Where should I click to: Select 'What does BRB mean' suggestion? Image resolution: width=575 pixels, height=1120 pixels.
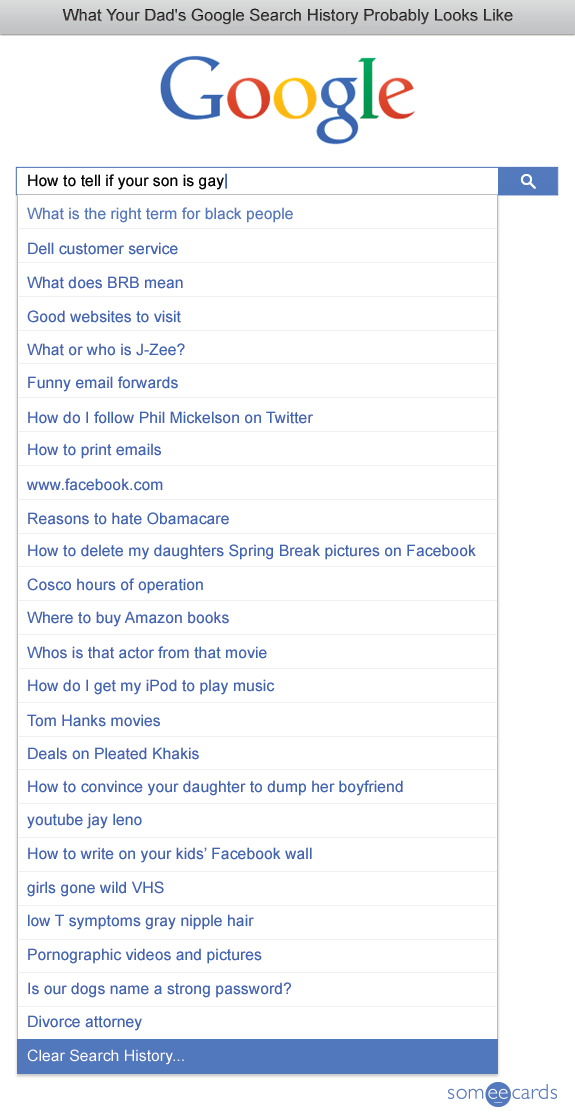tap(257, 282)
